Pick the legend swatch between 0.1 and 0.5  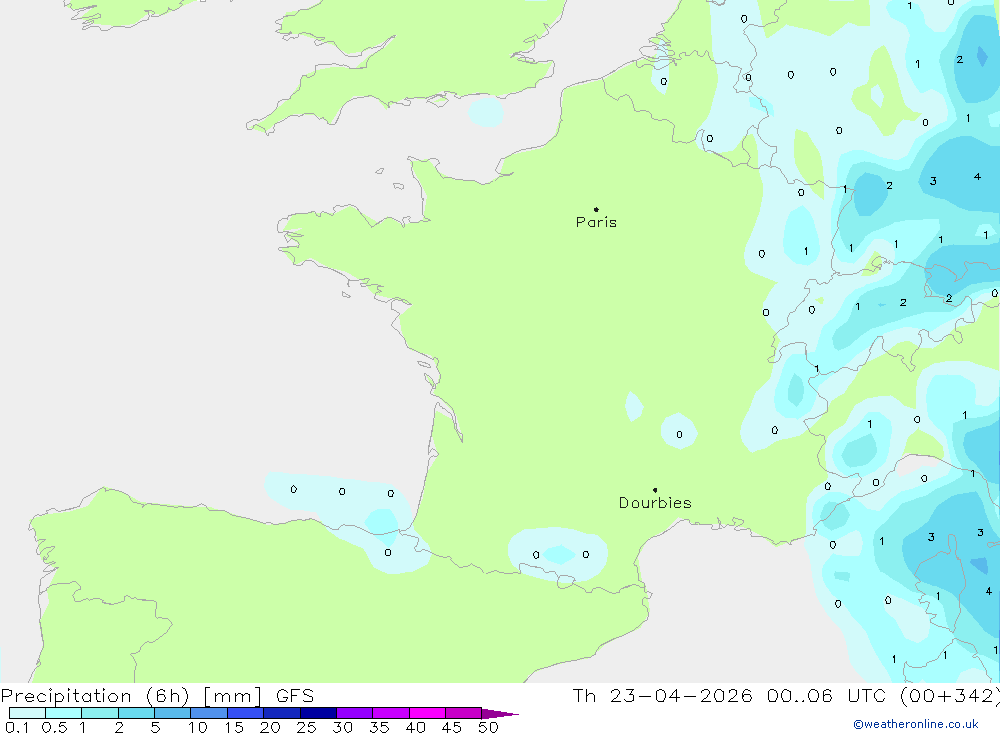tap(27, 713)
